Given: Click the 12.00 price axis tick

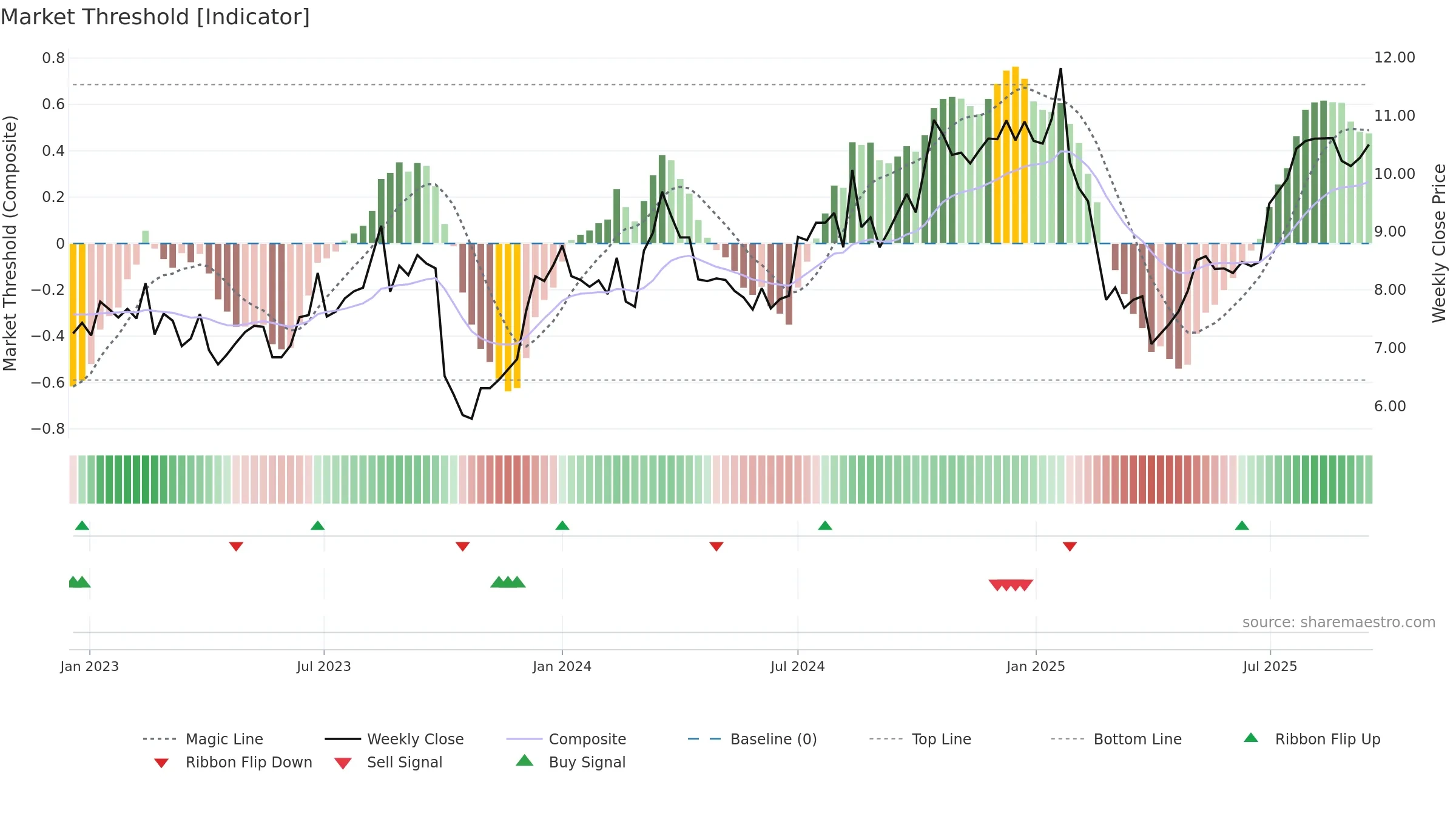Looking at the screenshot, I should 1395,58.
